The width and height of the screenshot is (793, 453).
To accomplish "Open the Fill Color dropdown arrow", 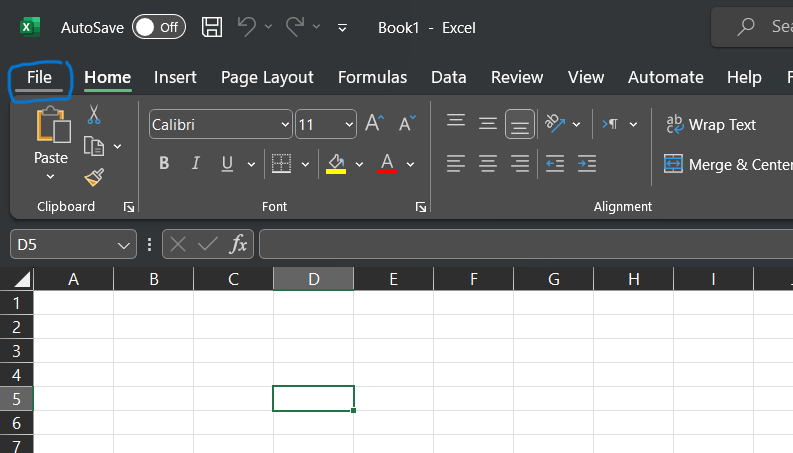I will pyautogui.click(x=360, y=164).
